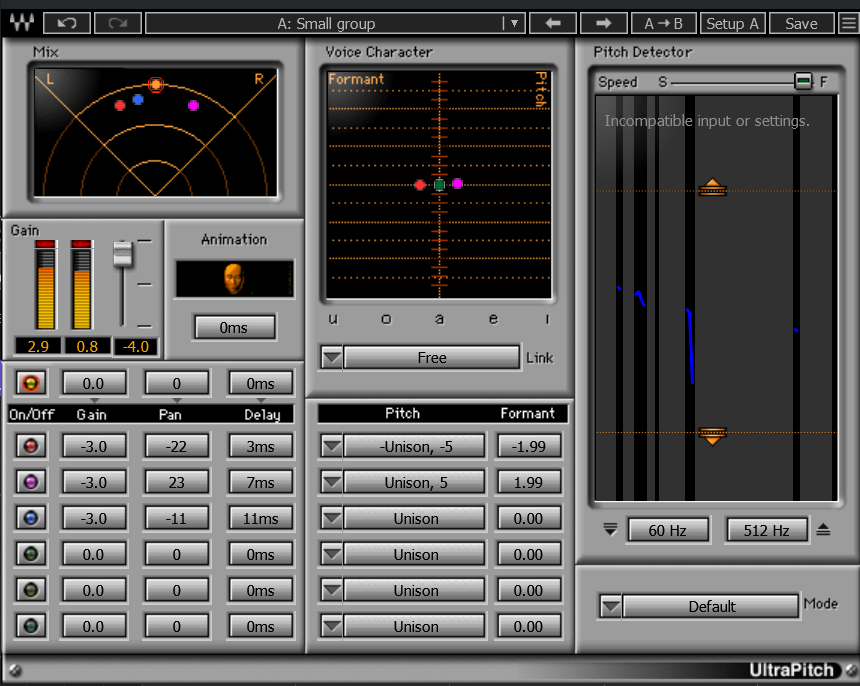Click the 60 Hz low frequency field

tap(667, 530)
